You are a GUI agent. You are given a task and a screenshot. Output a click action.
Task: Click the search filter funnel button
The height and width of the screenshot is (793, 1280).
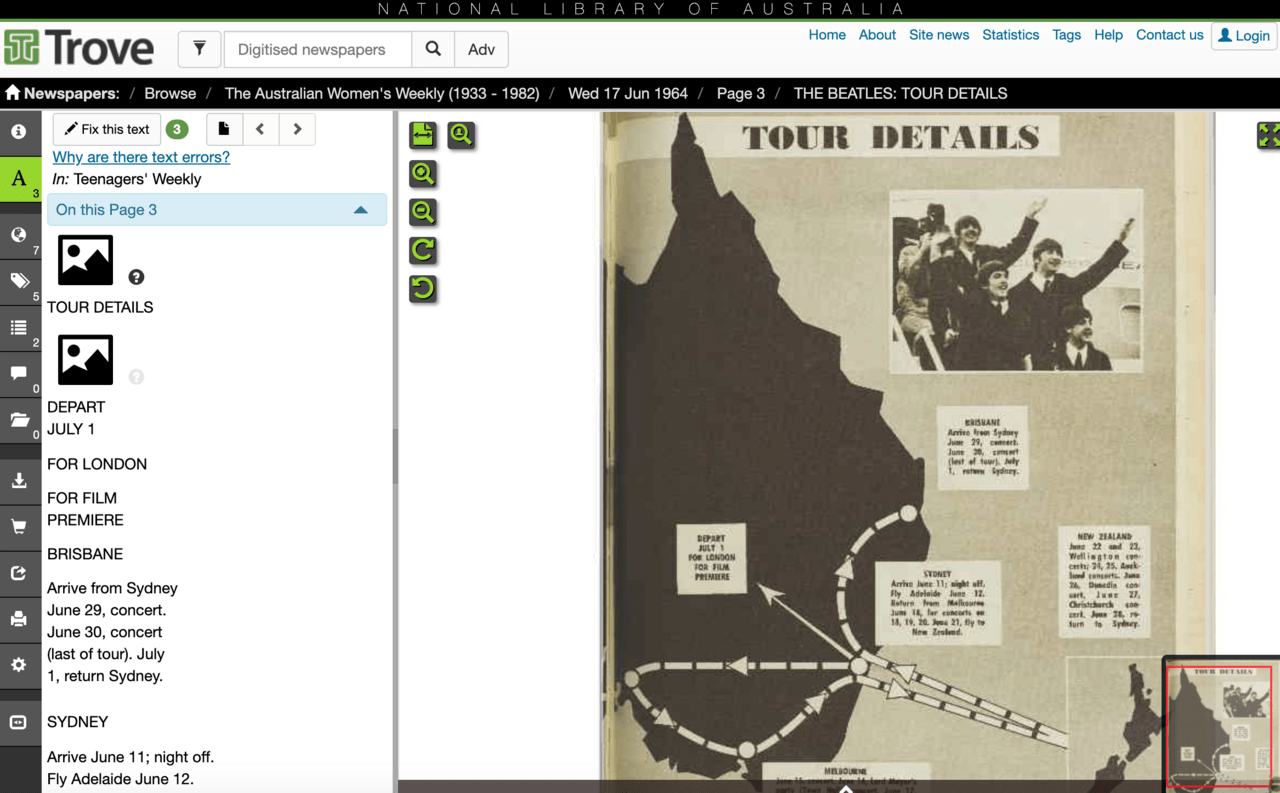(x=199, y=49)
